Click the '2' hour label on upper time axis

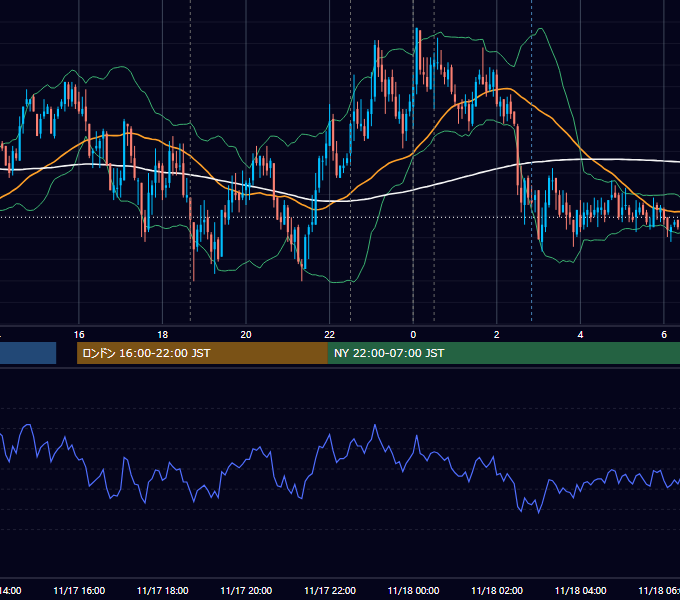point(497,335)
